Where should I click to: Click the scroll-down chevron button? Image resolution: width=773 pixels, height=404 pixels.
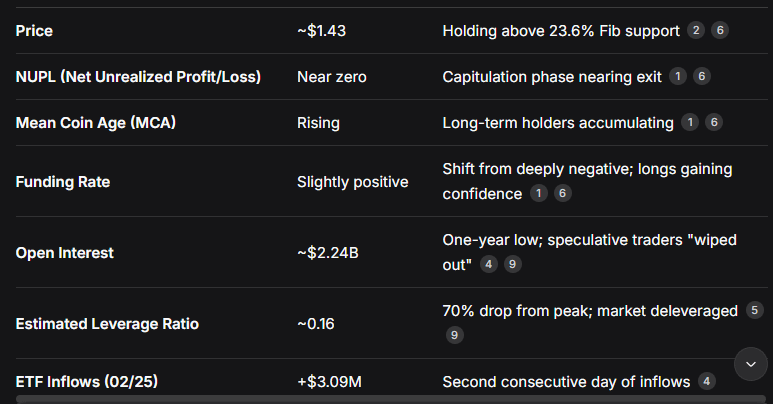(751, 364)
